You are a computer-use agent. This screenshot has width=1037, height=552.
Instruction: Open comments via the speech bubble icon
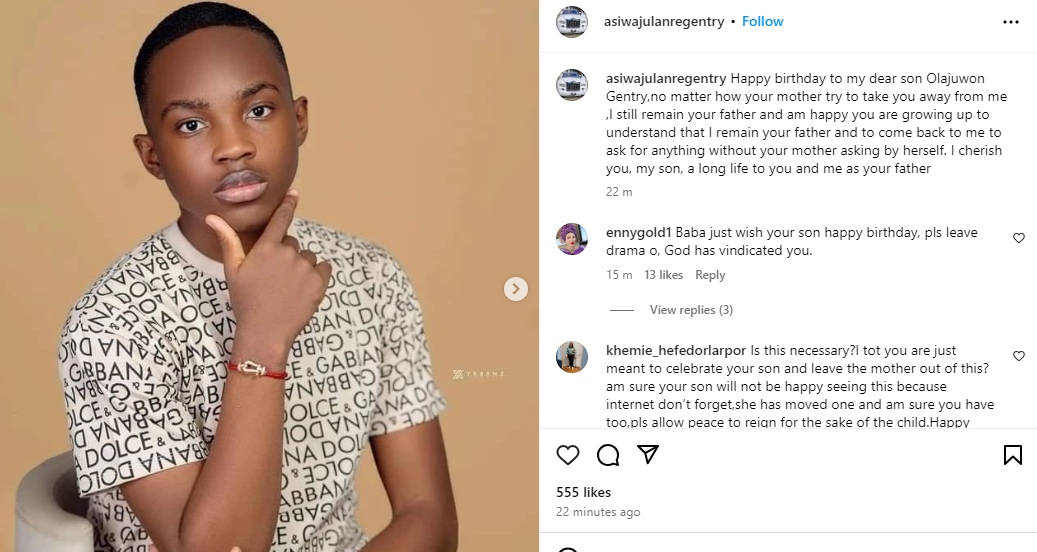608,455
